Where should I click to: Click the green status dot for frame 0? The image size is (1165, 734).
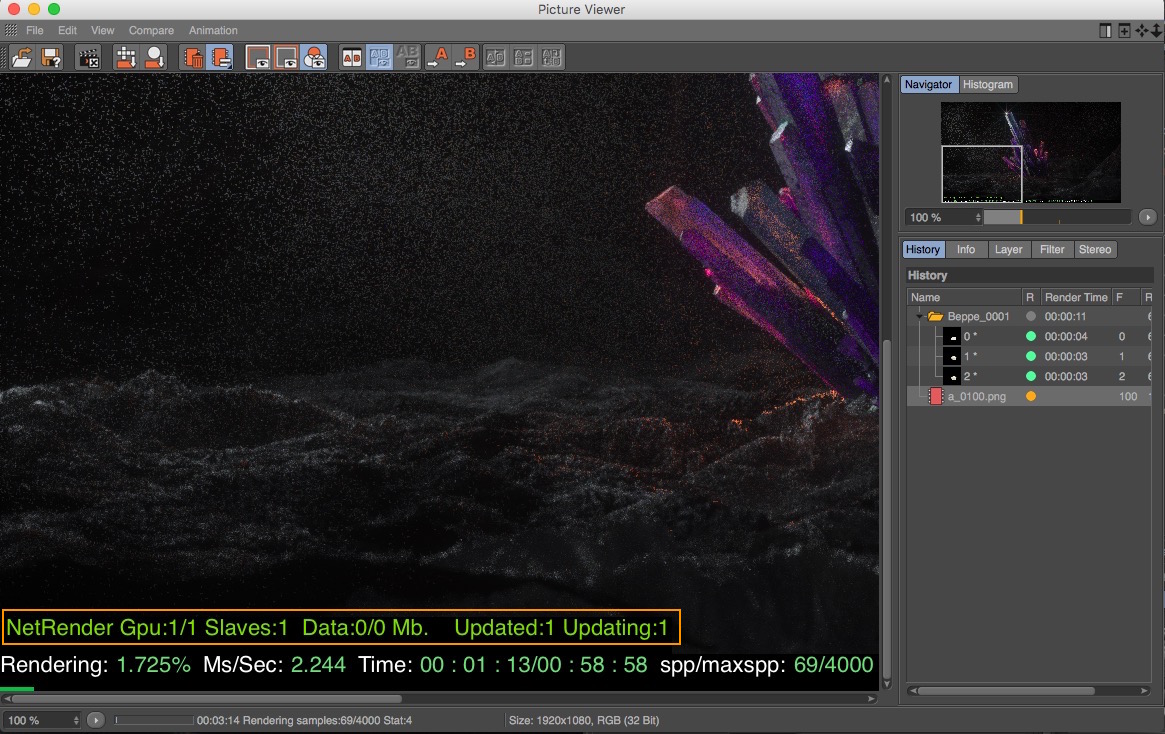click(1031, 337)
